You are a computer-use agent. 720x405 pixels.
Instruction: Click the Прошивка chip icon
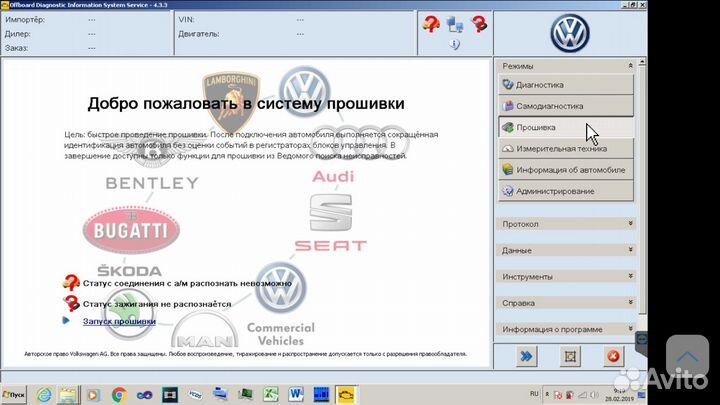coord(507,127)
